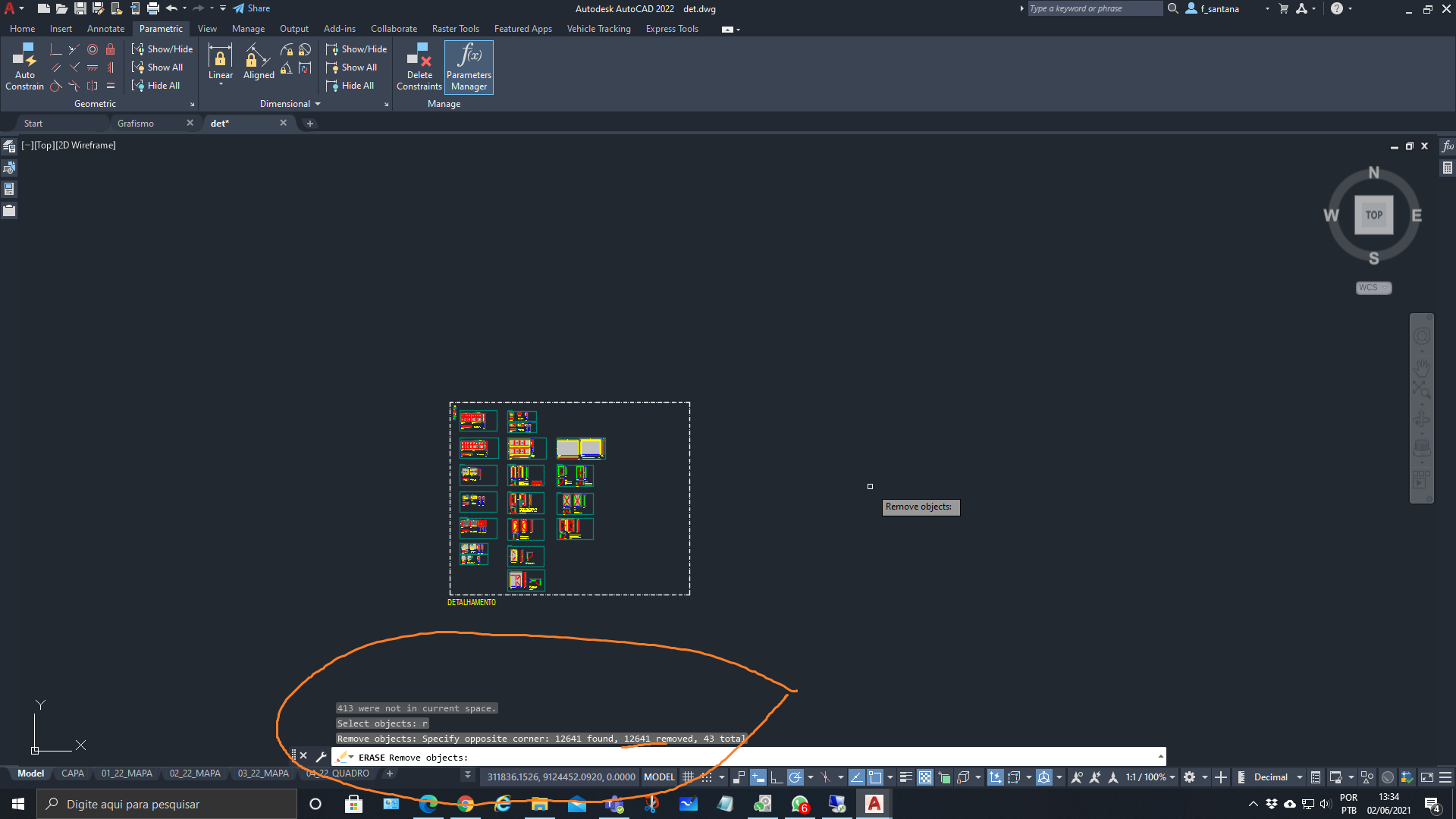Select the Aligned dimensional constraint tool

click(x=258, y=61)
